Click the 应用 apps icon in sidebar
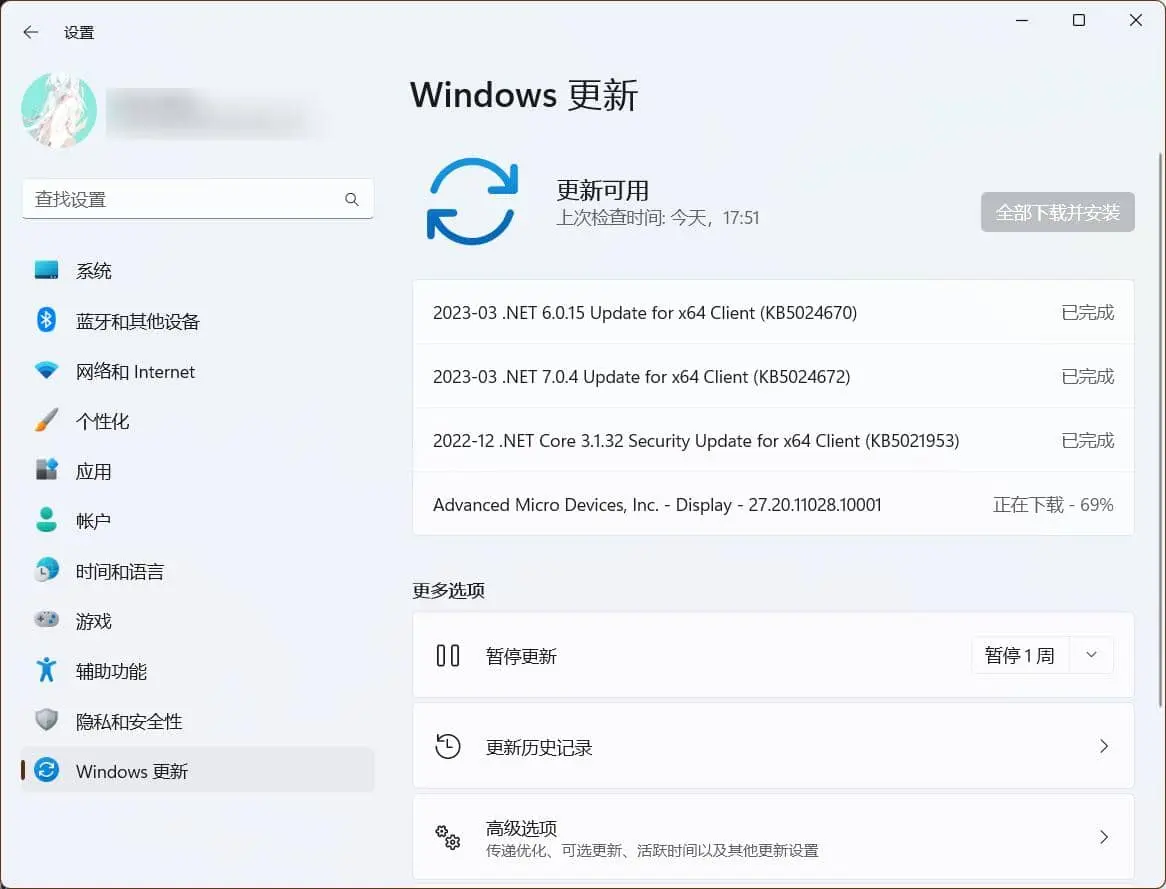Viewport: 1166px width, 889px height. pos(46,471)
